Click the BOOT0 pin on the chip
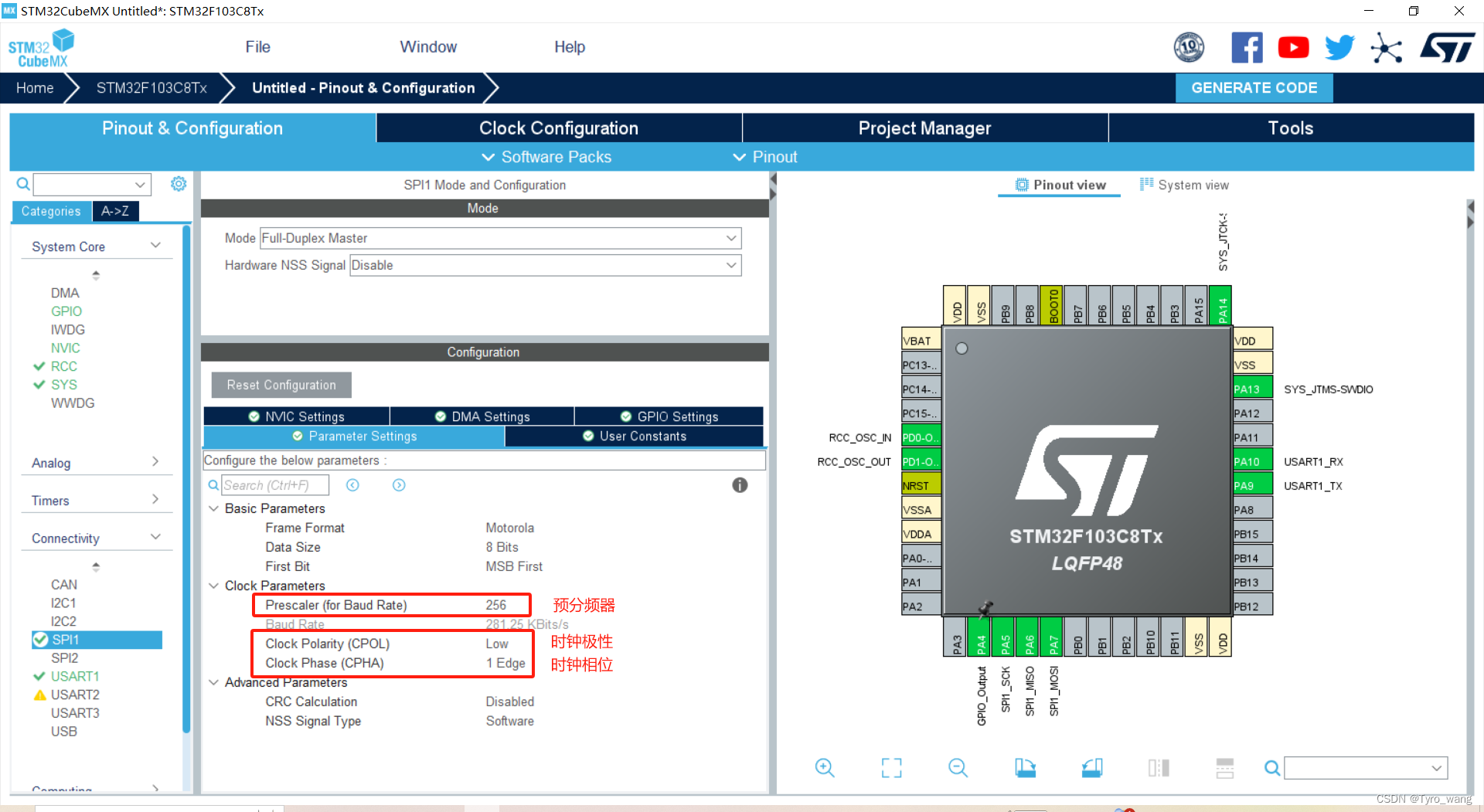The height and width of the screenshot is (812, 1484). point(1053,305)
